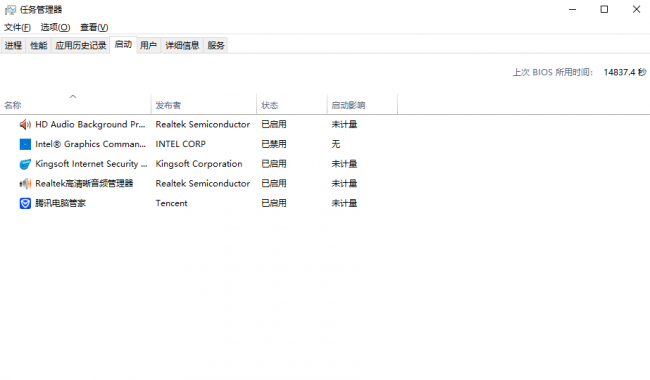Screen dimensions: 650x380
Task: Open the 选项(O) menu
Action: (55, 27)
